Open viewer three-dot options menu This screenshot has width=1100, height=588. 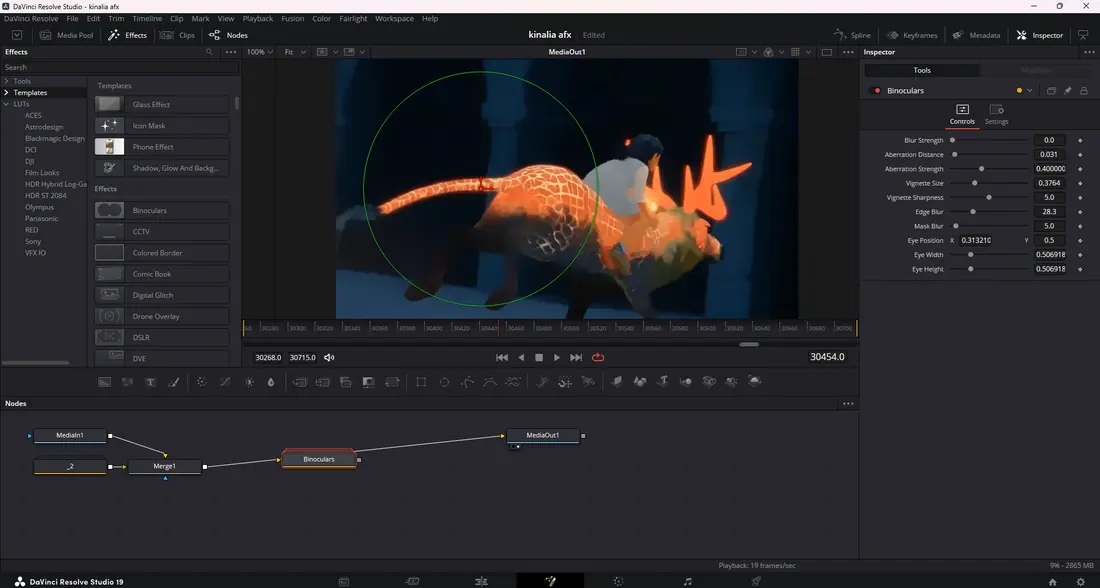click(x=848, y=52)
